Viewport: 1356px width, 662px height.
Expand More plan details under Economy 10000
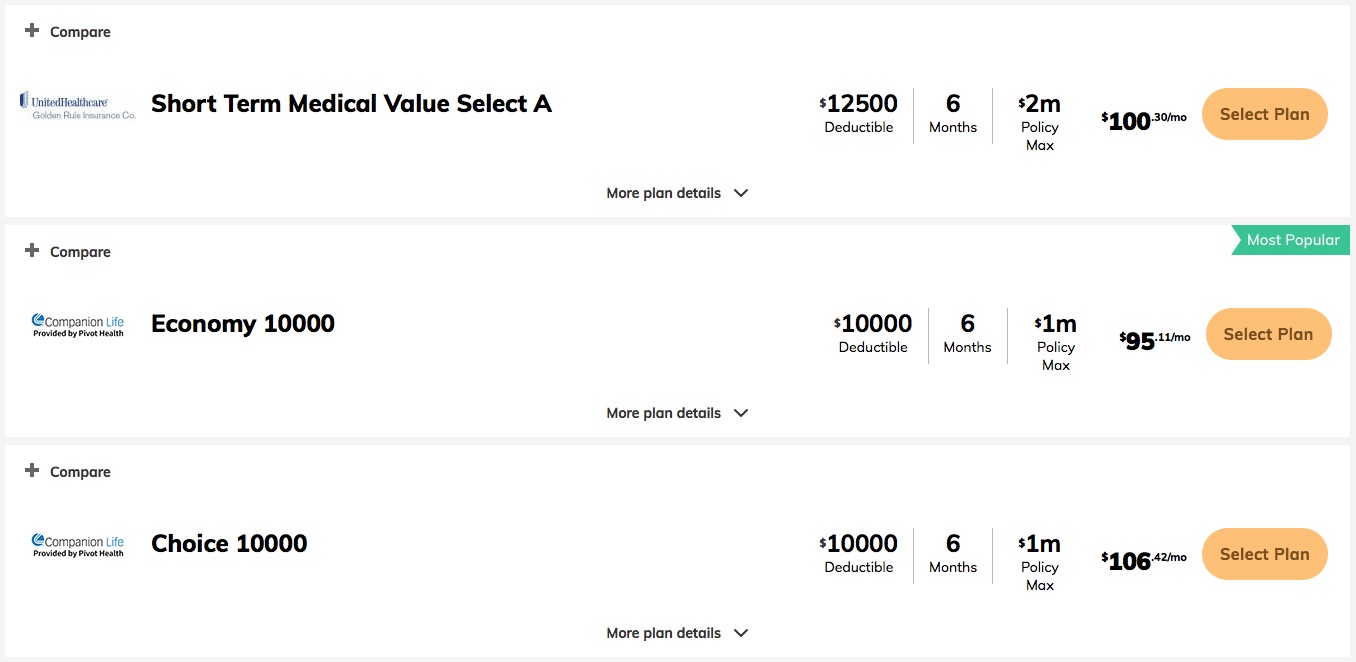(677, 413)
